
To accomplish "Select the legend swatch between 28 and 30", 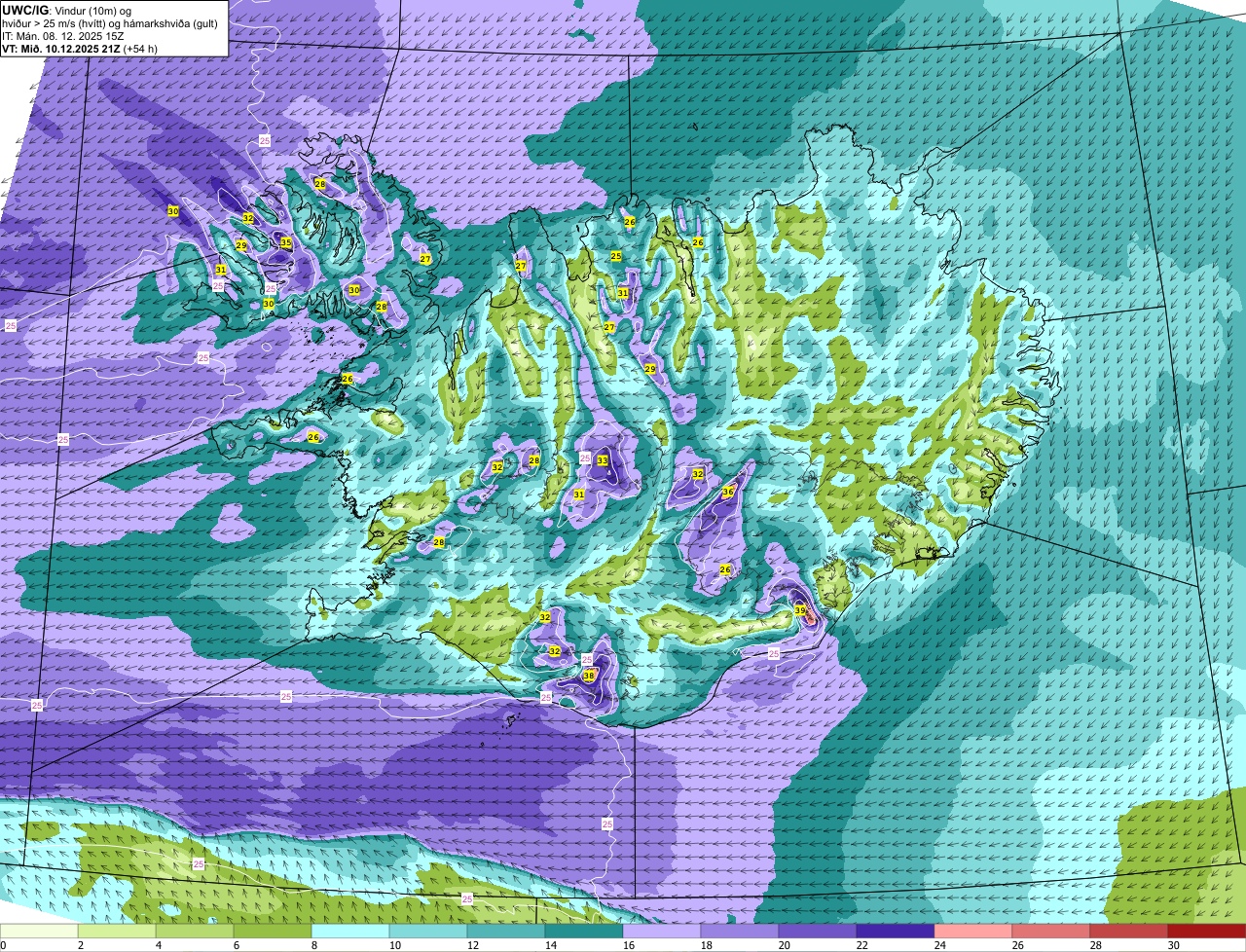I will [1129, 932].
